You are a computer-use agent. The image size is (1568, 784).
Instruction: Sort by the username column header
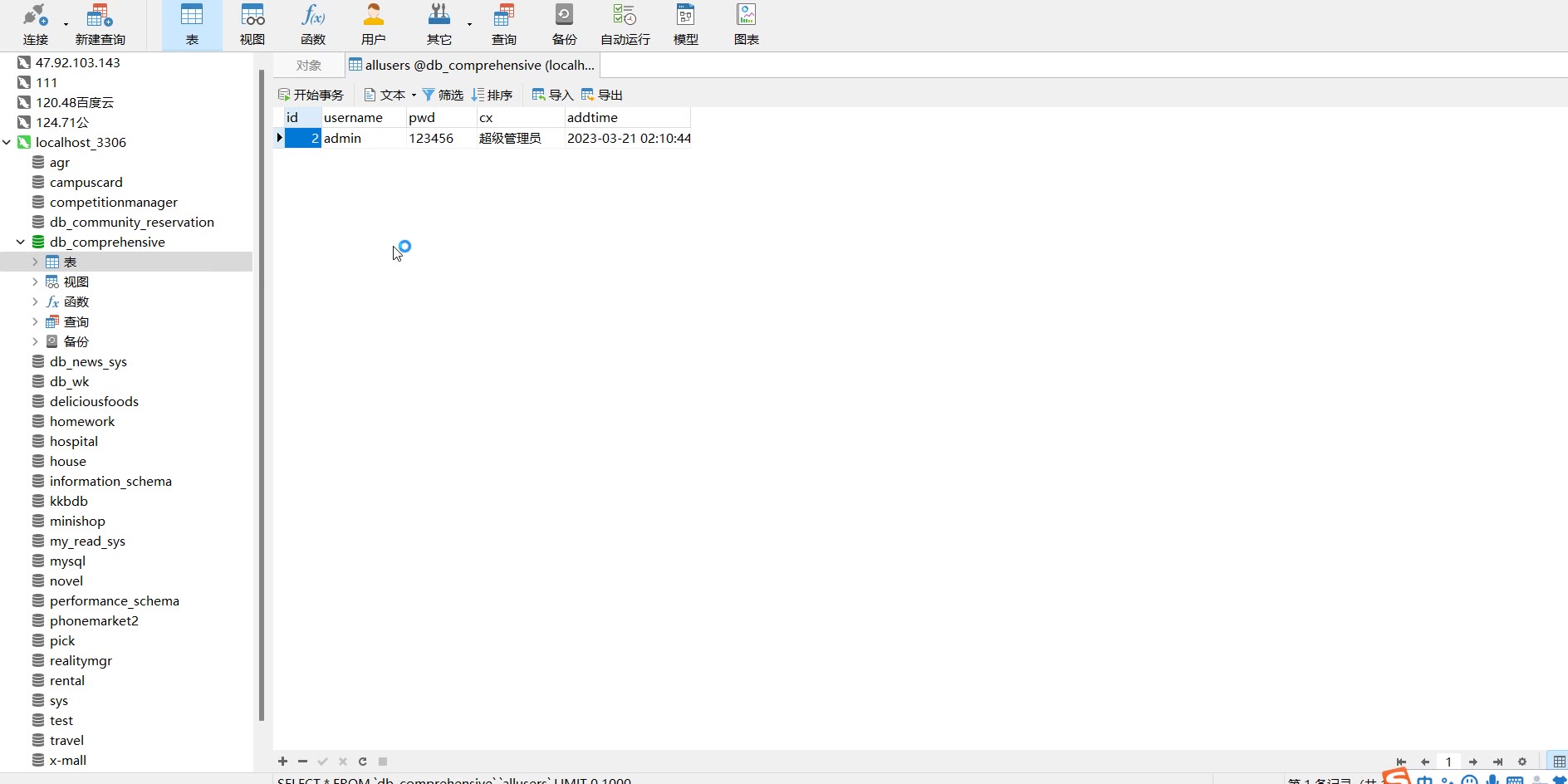pyautogui.click(x=364, y=117)
